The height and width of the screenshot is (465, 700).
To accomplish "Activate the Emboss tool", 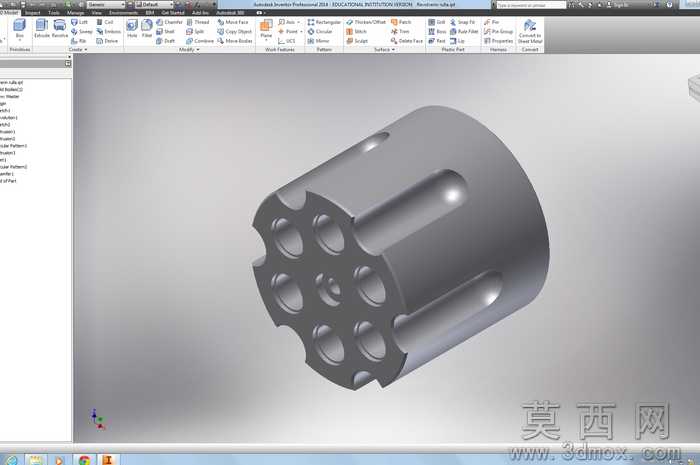I will tap(108, 32).
